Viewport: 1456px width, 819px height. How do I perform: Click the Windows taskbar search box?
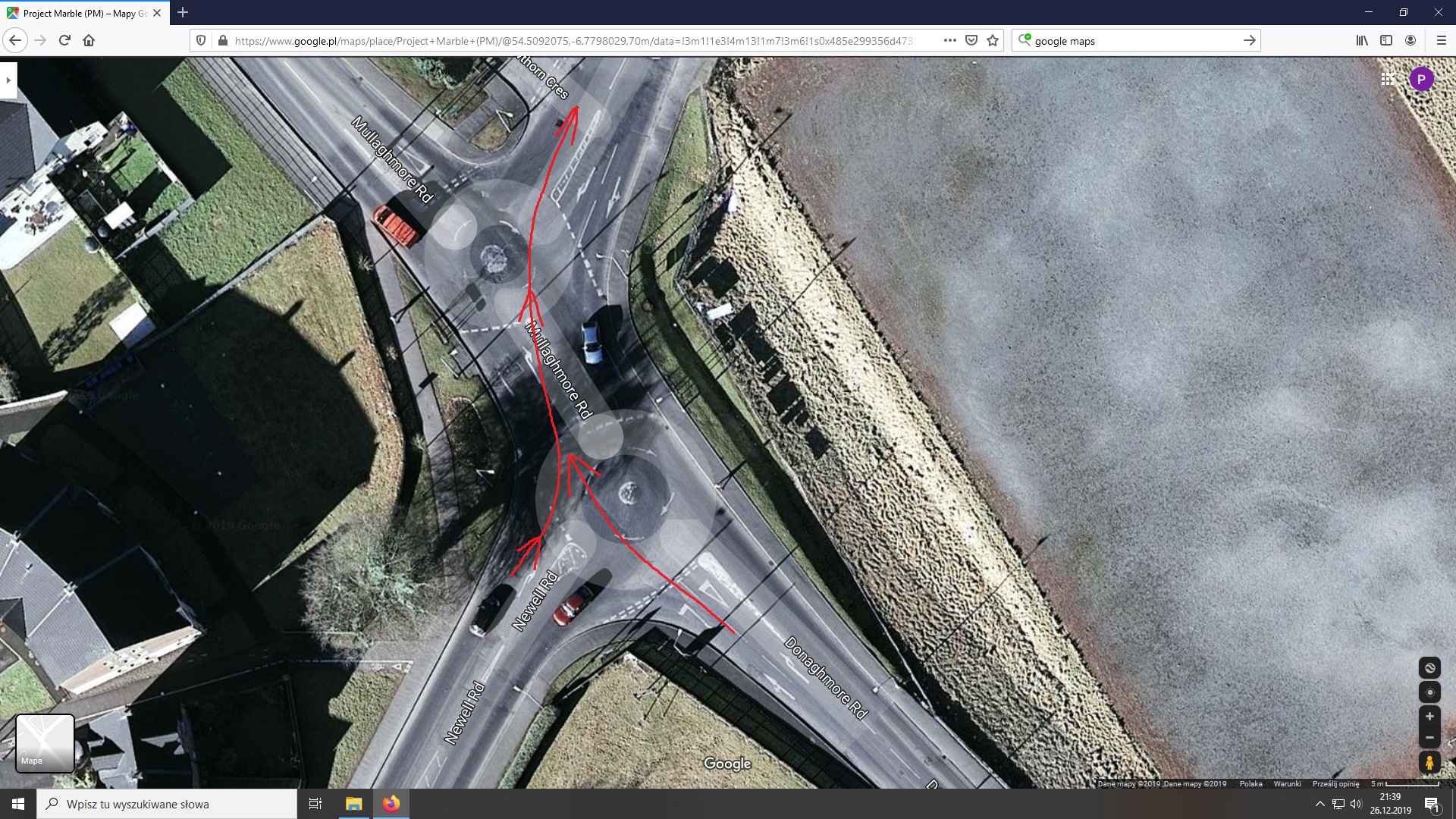point(167,804)
